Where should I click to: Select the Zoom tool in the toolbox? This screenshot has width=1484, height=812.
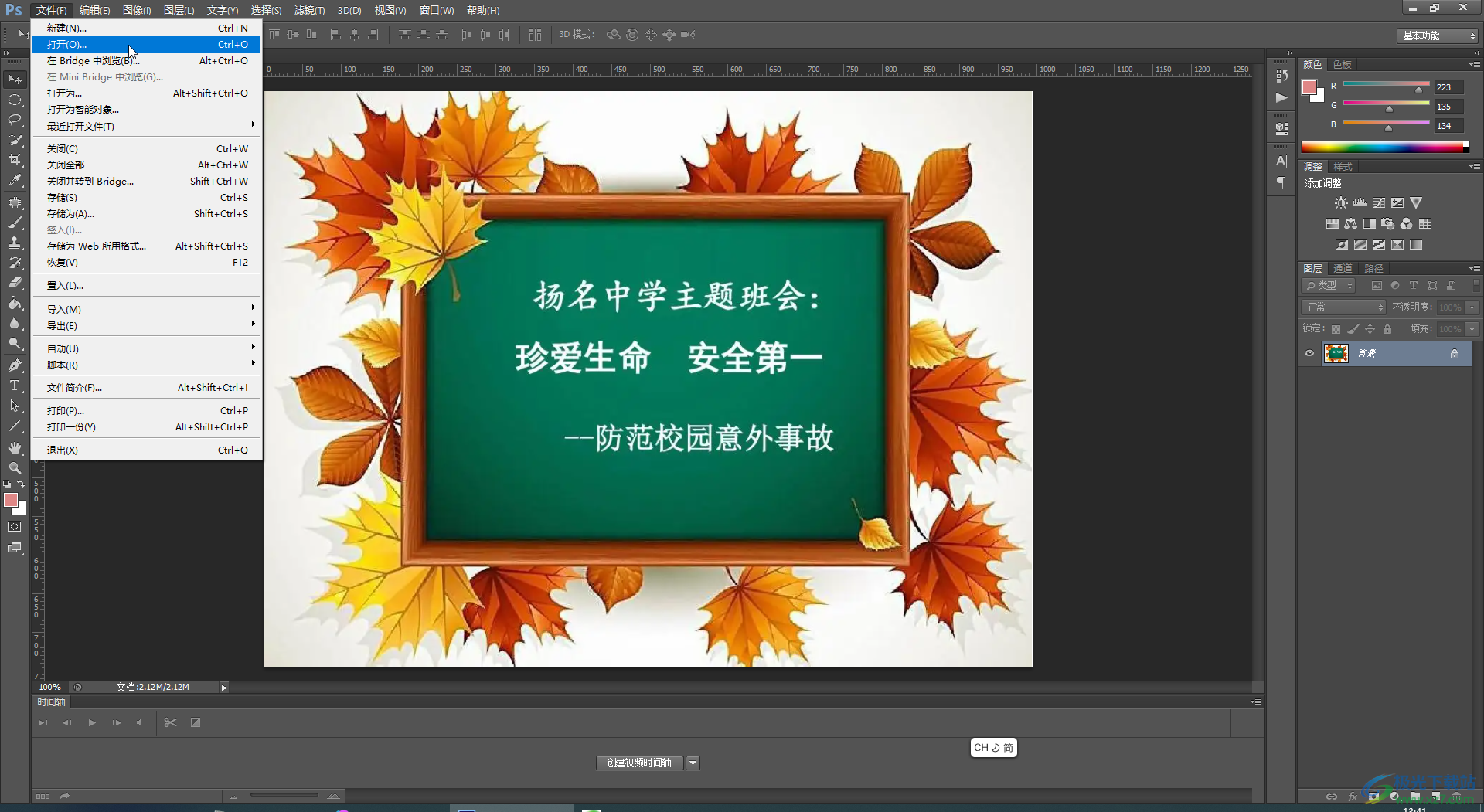15,467
